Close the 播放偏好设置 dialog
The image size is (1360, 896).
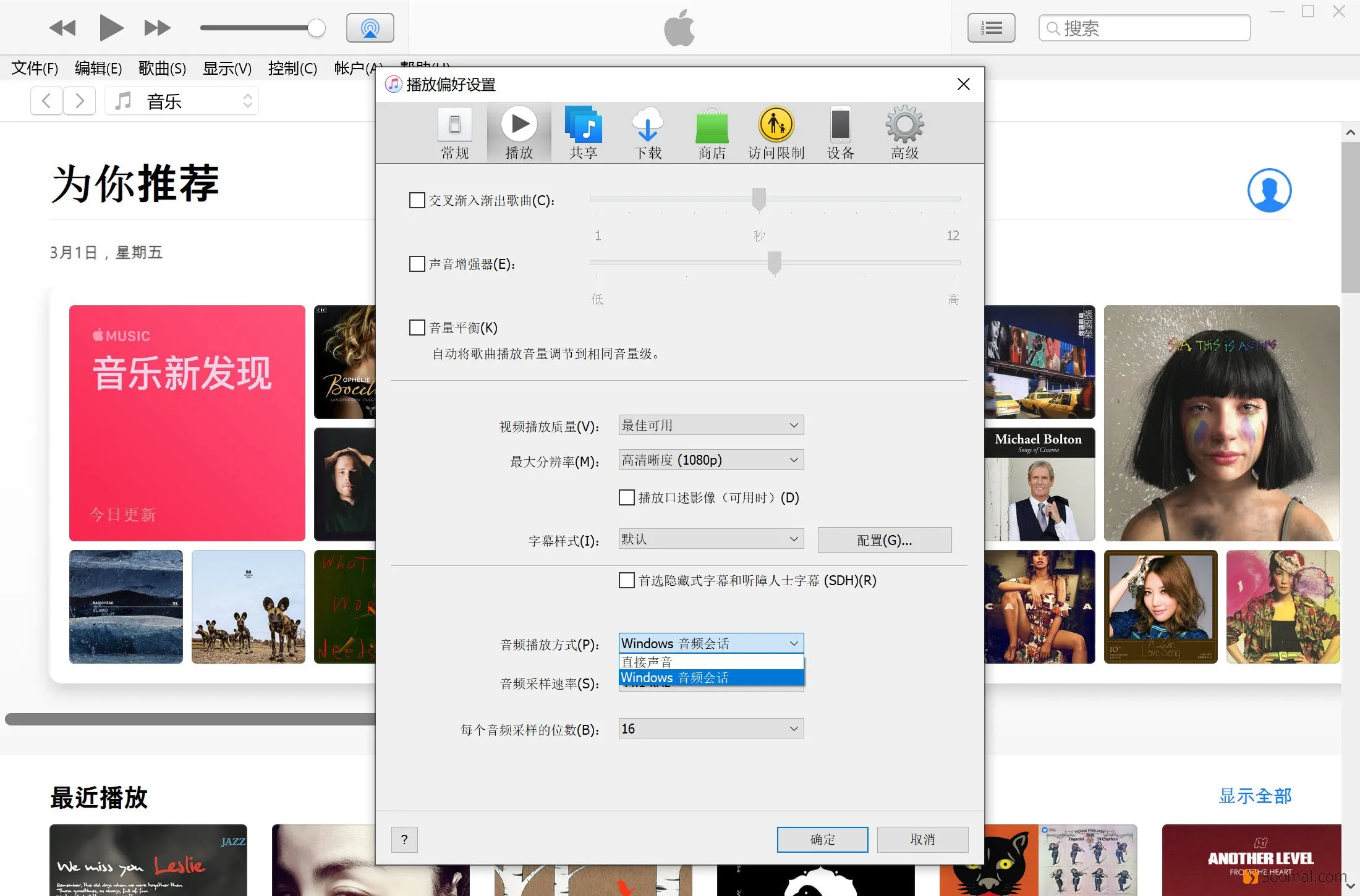pyautogui.click(x=963, y=84)
